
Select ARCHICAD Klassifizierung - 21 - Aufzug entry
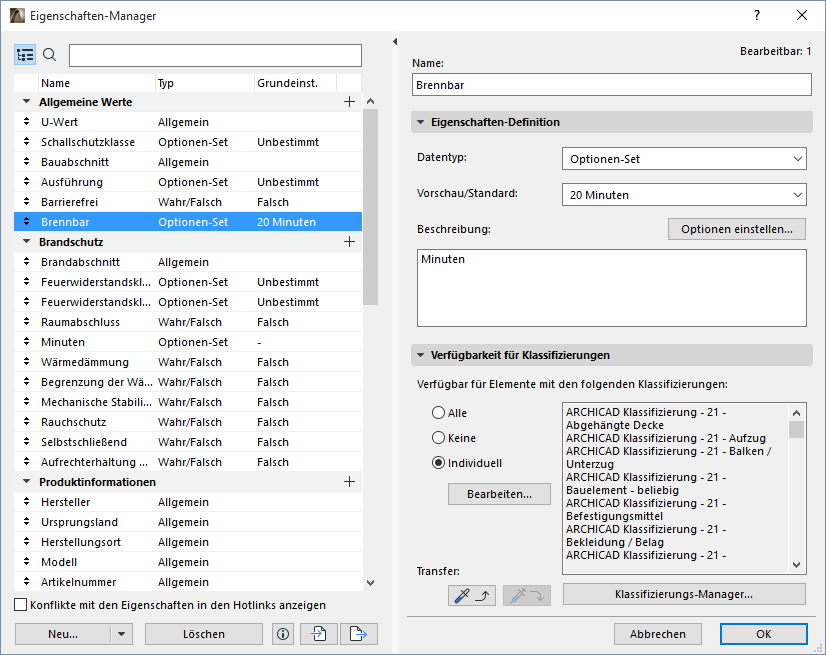tap(666, 438)
